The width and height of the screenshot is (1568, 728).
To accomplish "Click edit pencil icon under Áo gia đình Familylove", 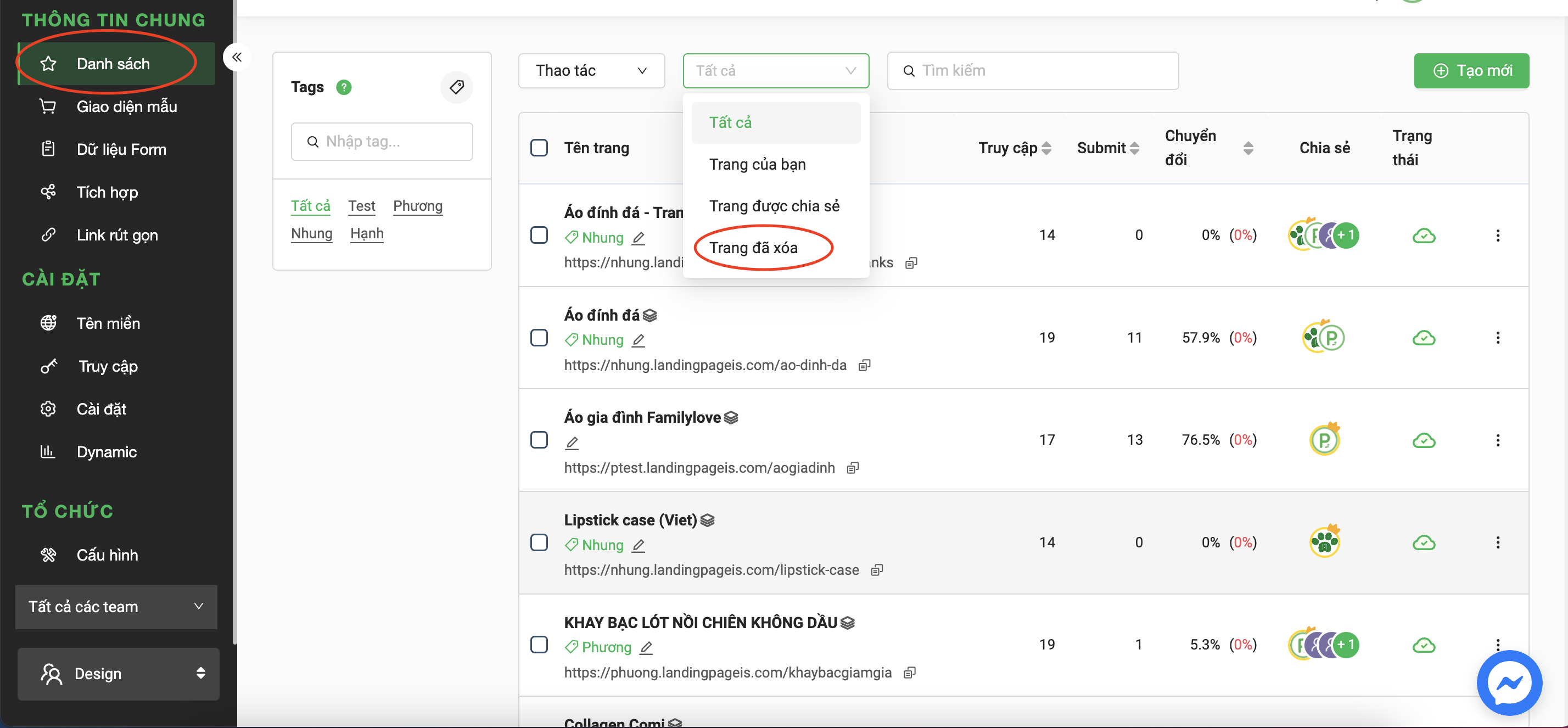I will (x=572, y=443).
